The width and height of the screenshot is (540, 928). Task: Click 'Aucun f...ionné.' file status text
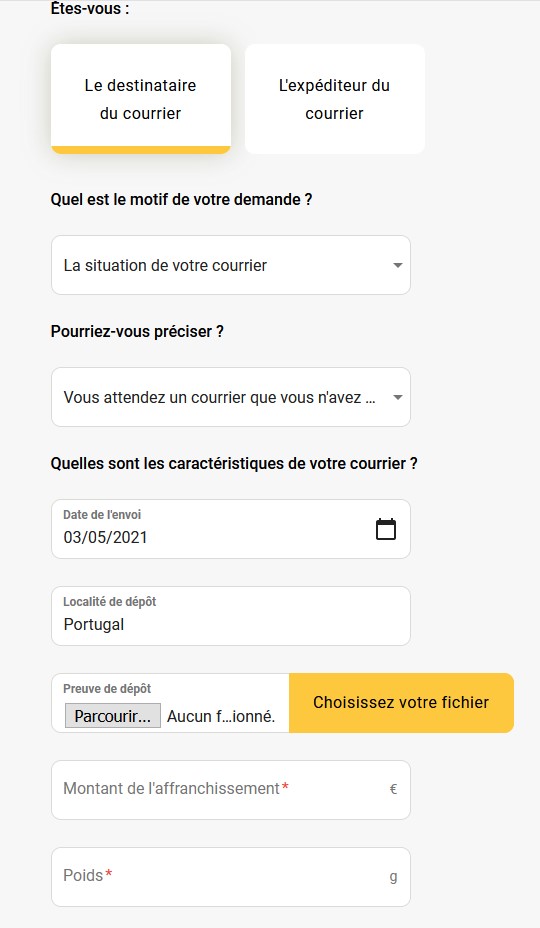tap(221, 716)
